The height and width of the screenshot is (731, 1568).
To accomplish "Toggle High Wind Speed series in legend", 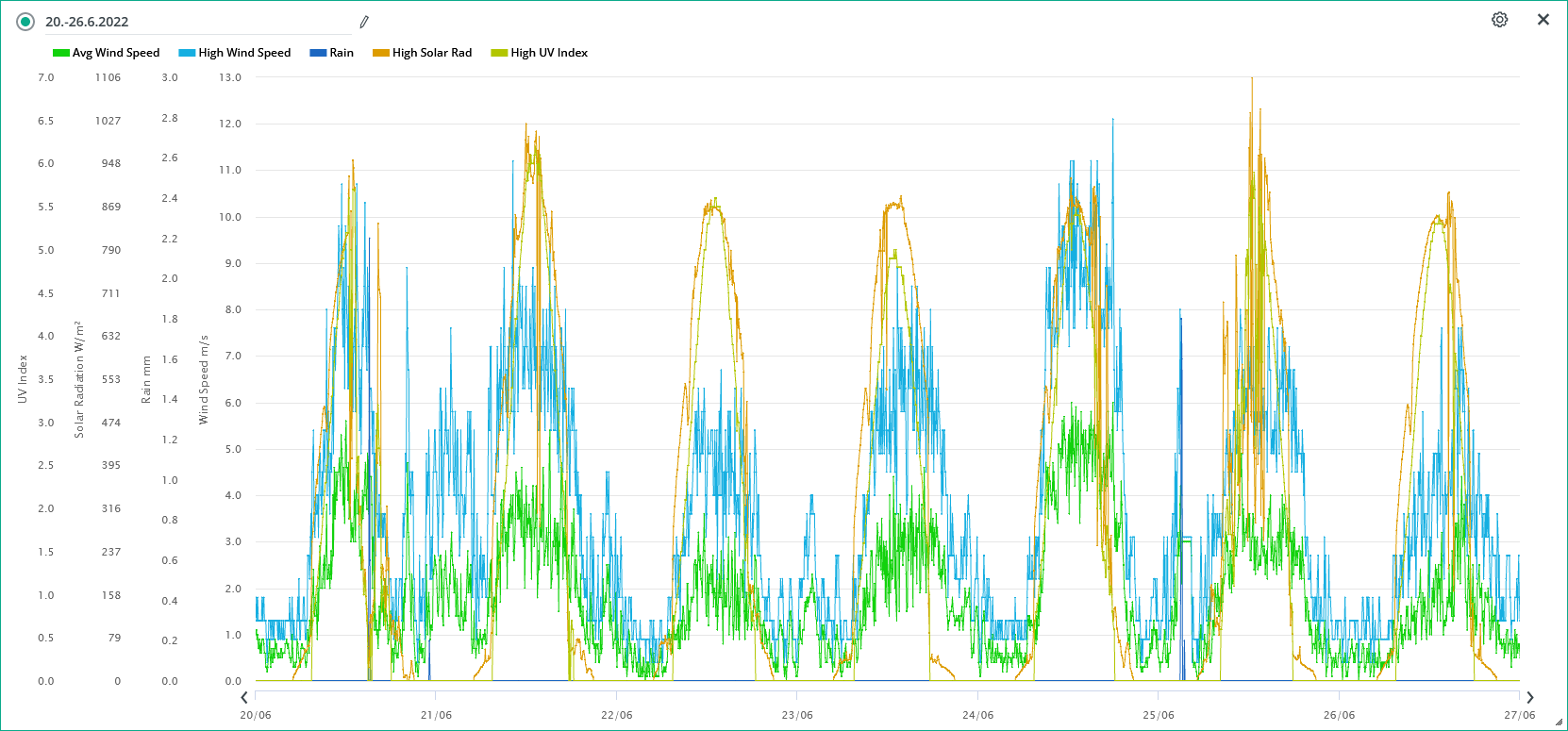I will point(243,53).
